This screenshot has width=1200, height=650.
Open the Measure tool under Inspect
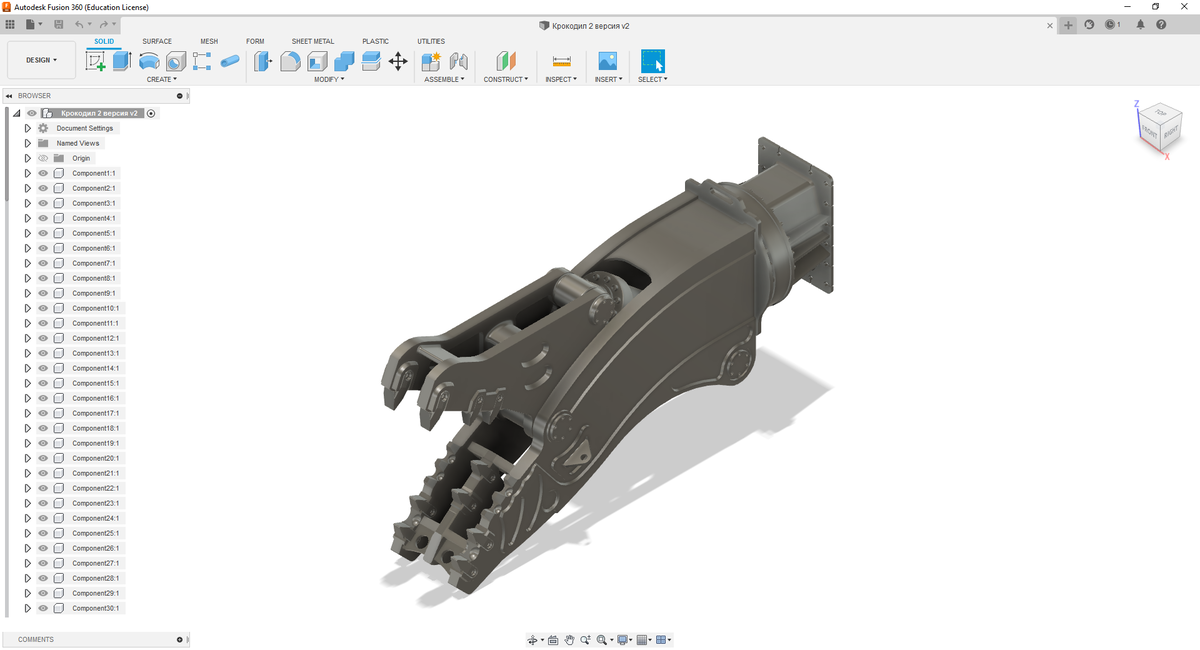[x=561, y=61]
